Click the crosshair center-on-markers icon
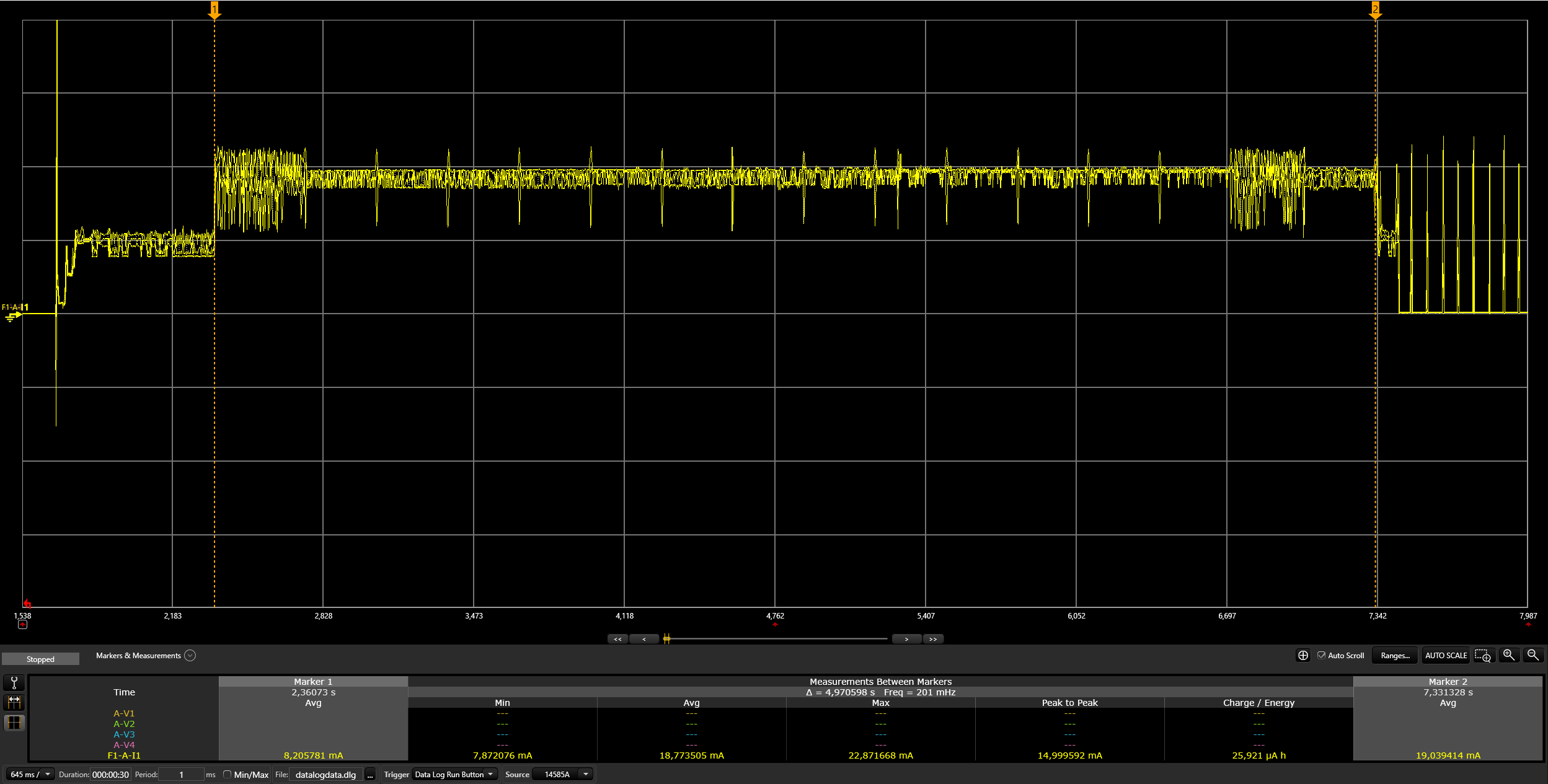This screenshot has width=1548, height=784. [1303, 655]
